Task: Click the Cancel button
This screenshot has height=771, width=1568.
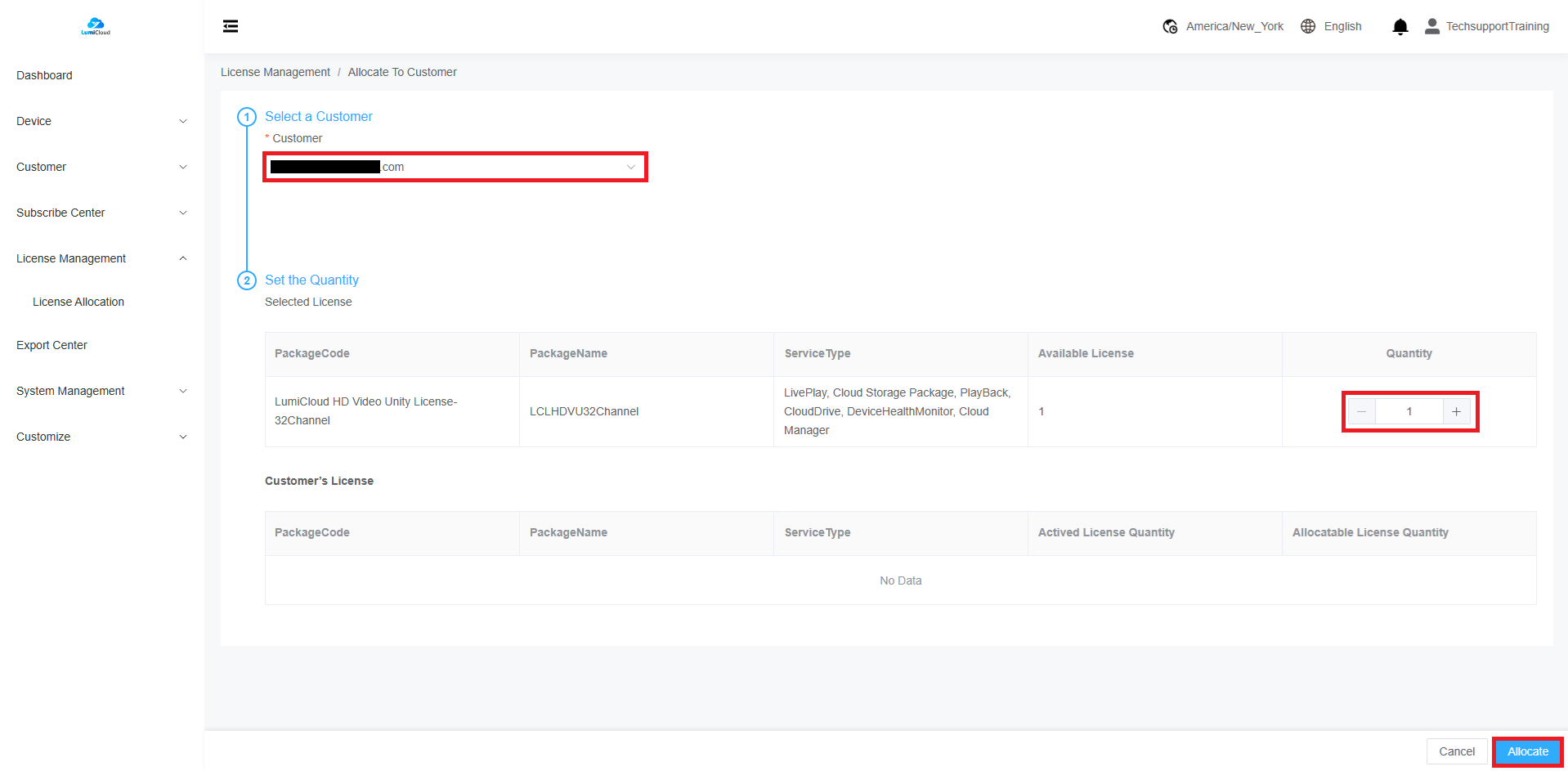Action: [x=1456, y=751]
